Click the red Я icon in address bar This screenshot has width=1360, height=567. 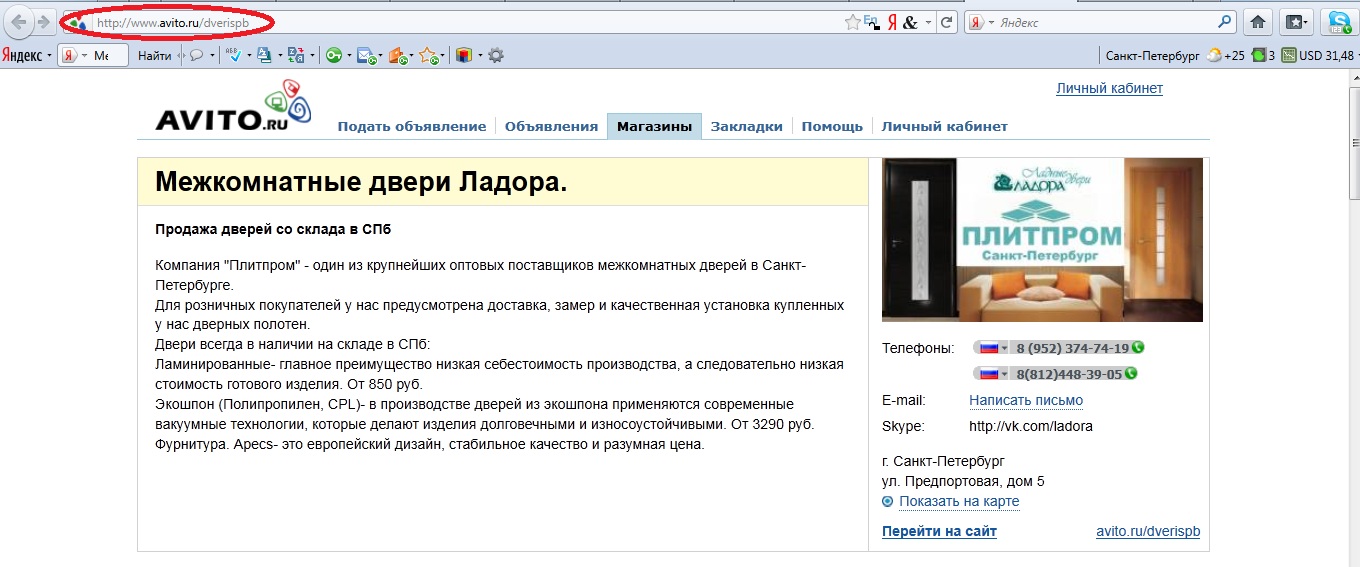point(891,22)
